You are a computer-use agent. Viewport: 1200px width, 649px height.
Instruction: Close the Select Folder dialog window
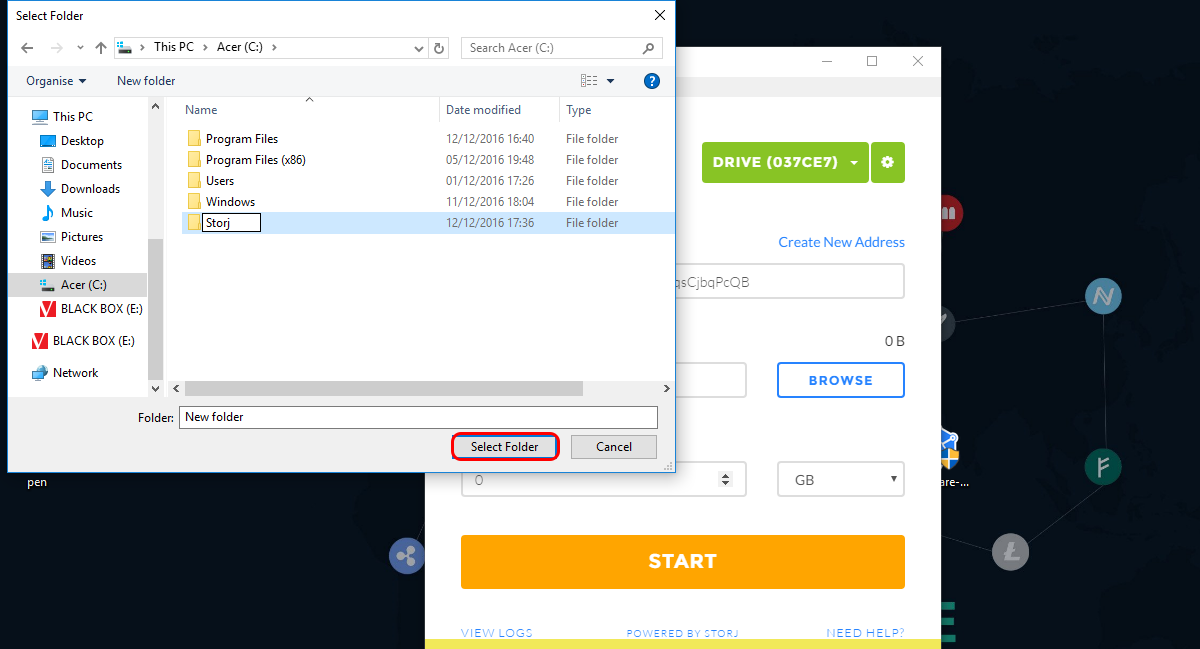(x=659, y=15)
